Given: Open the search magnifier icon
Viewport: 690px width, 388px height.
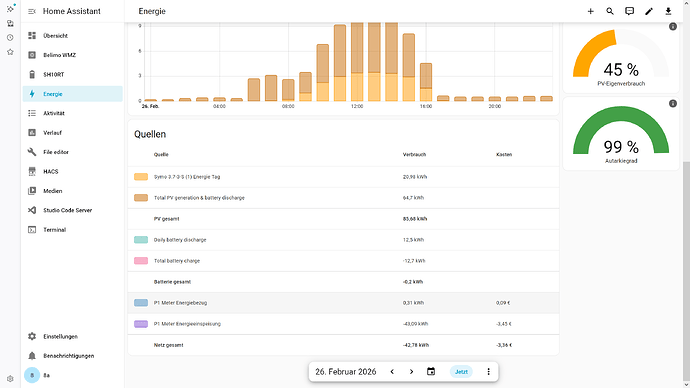Looking at the screenshot, I should pyautogui.click(x=610, y=11).
